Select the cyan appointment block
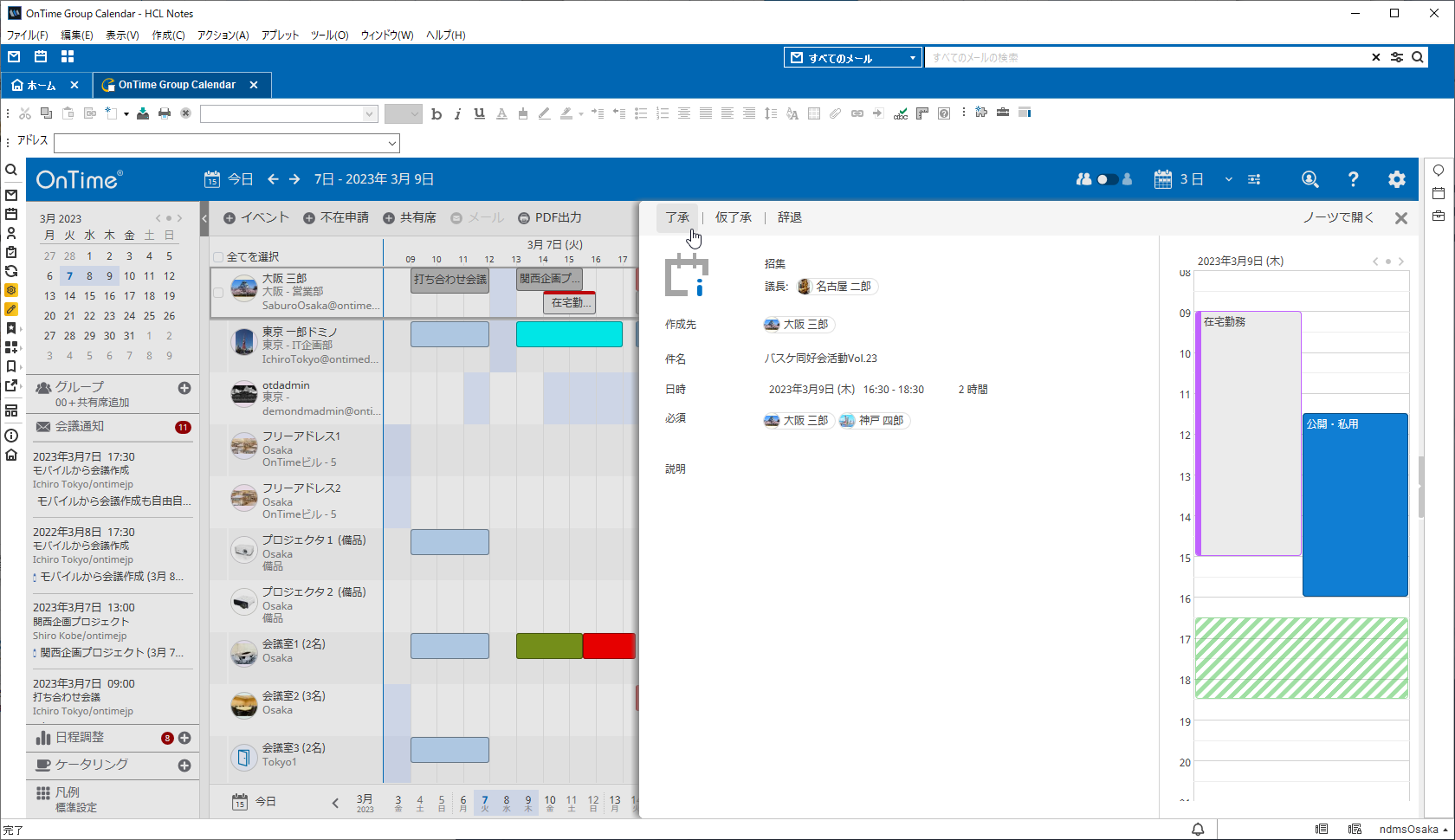The image size is (1455, 840). pyautogui.click(x=569, y=334)
